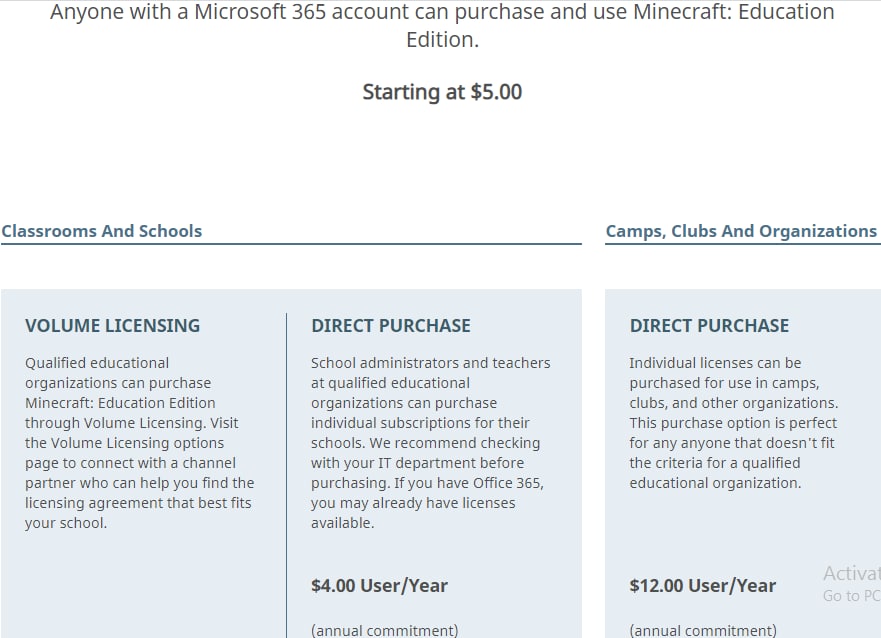Select the Classrooms And Schools section heading
The height and width of the screenshot is (638, 881).
[102, 231]
